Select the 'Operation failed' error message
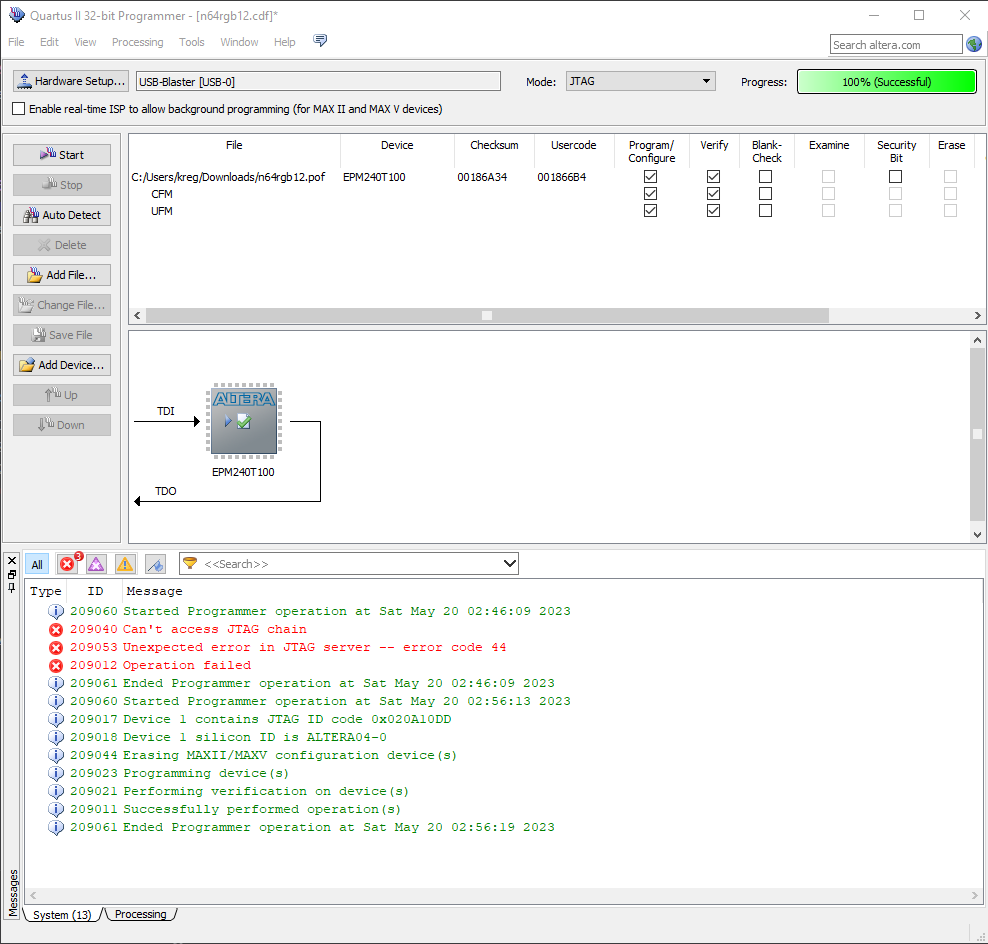The width and height of the screenshot is (988, 944). [x=187, y=665]
